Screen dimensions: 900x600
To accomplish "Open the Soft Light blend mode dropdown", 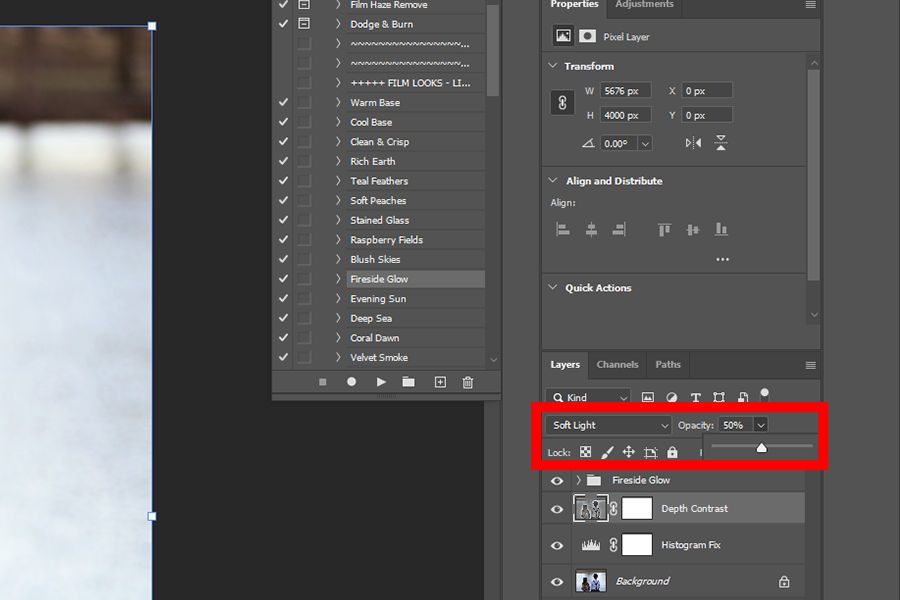I will point(609,425).
